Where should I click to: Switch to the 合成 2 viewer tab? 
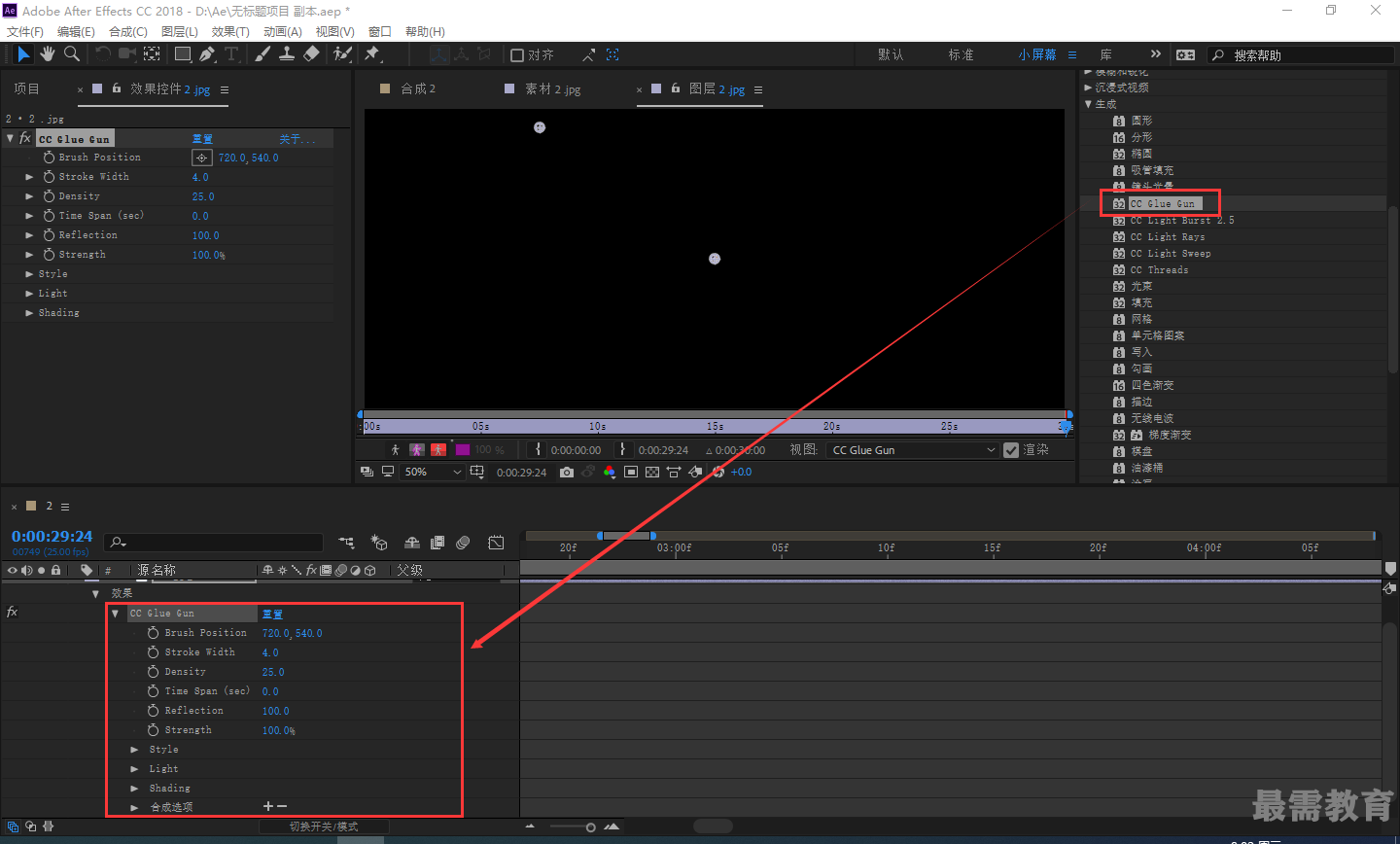(418, 88)
